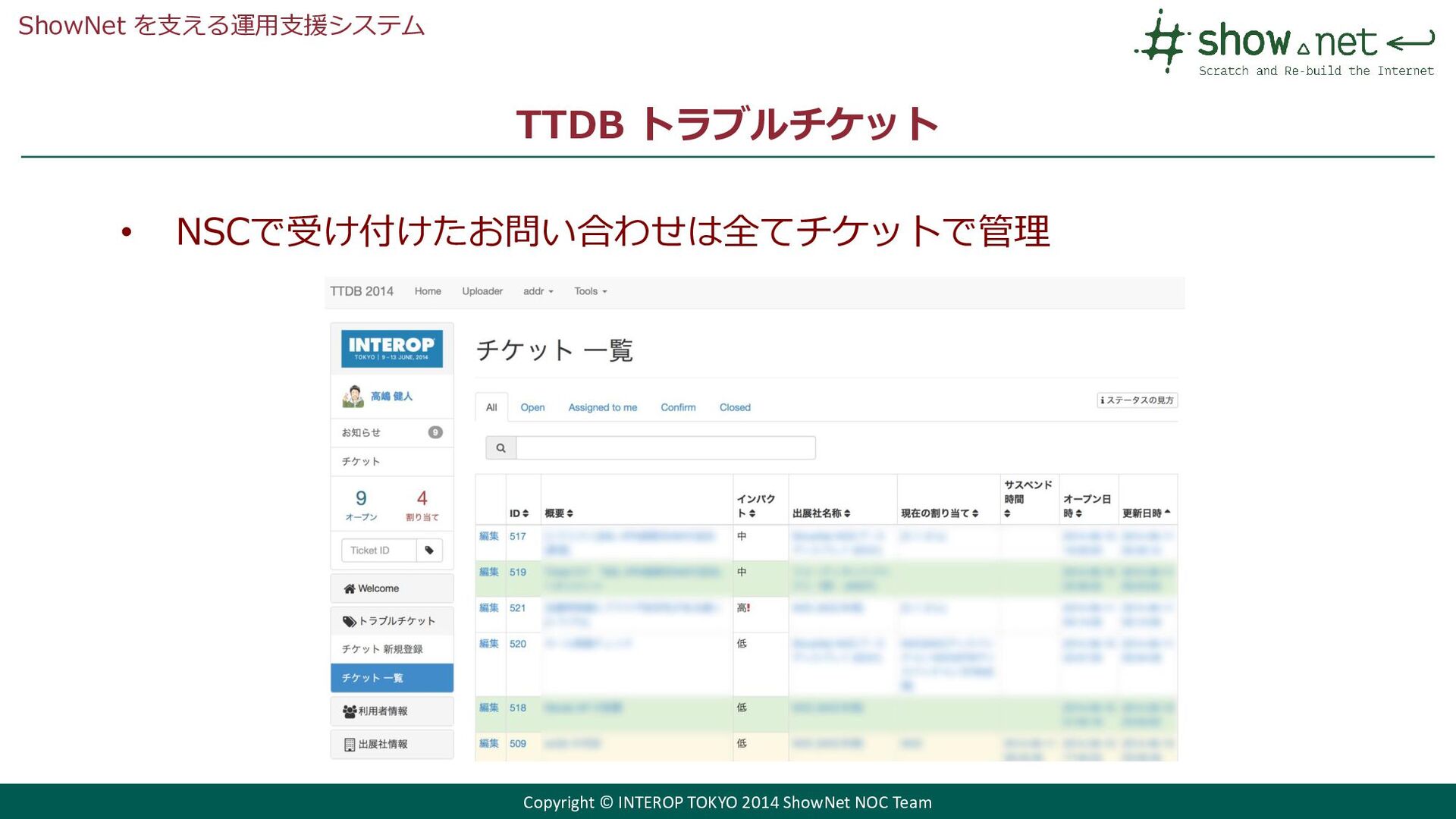Sort by 現在の割り当て column
The width and height of the screenshot is (1456, 819).
coord(940,513)
